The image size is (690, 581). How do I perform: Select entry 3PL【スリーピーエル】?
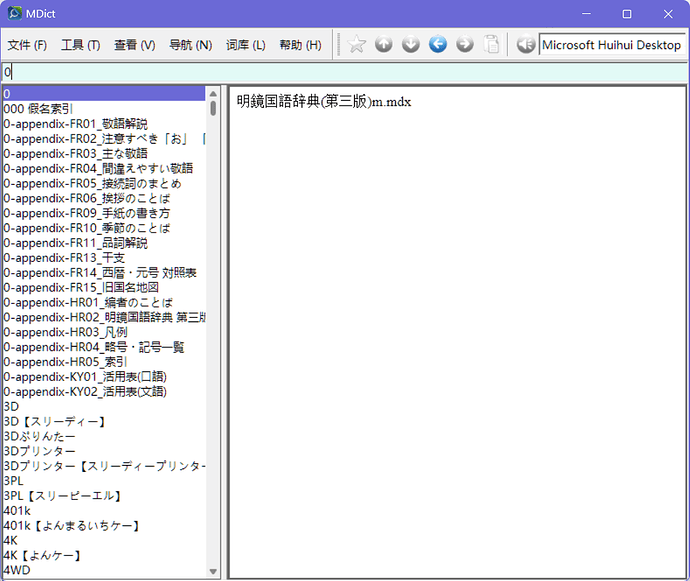(x=104, y=496)
